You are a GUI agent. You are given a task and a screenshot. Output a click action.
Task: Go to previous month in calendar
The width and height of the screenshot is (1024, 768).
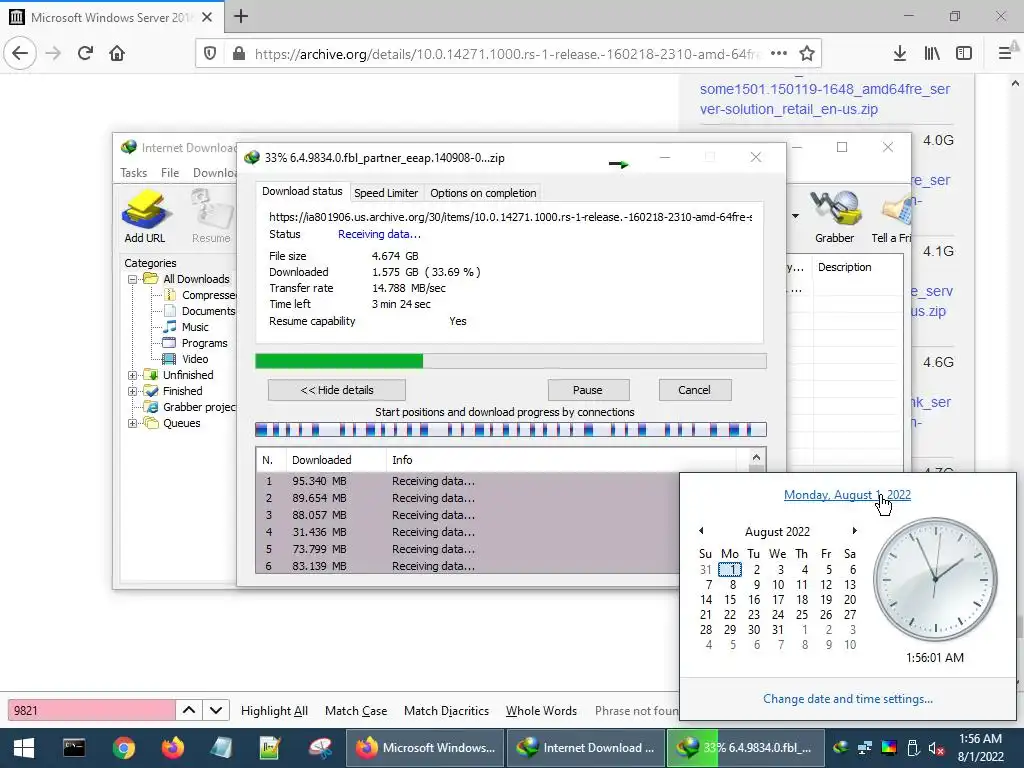(x=701, y=531)
